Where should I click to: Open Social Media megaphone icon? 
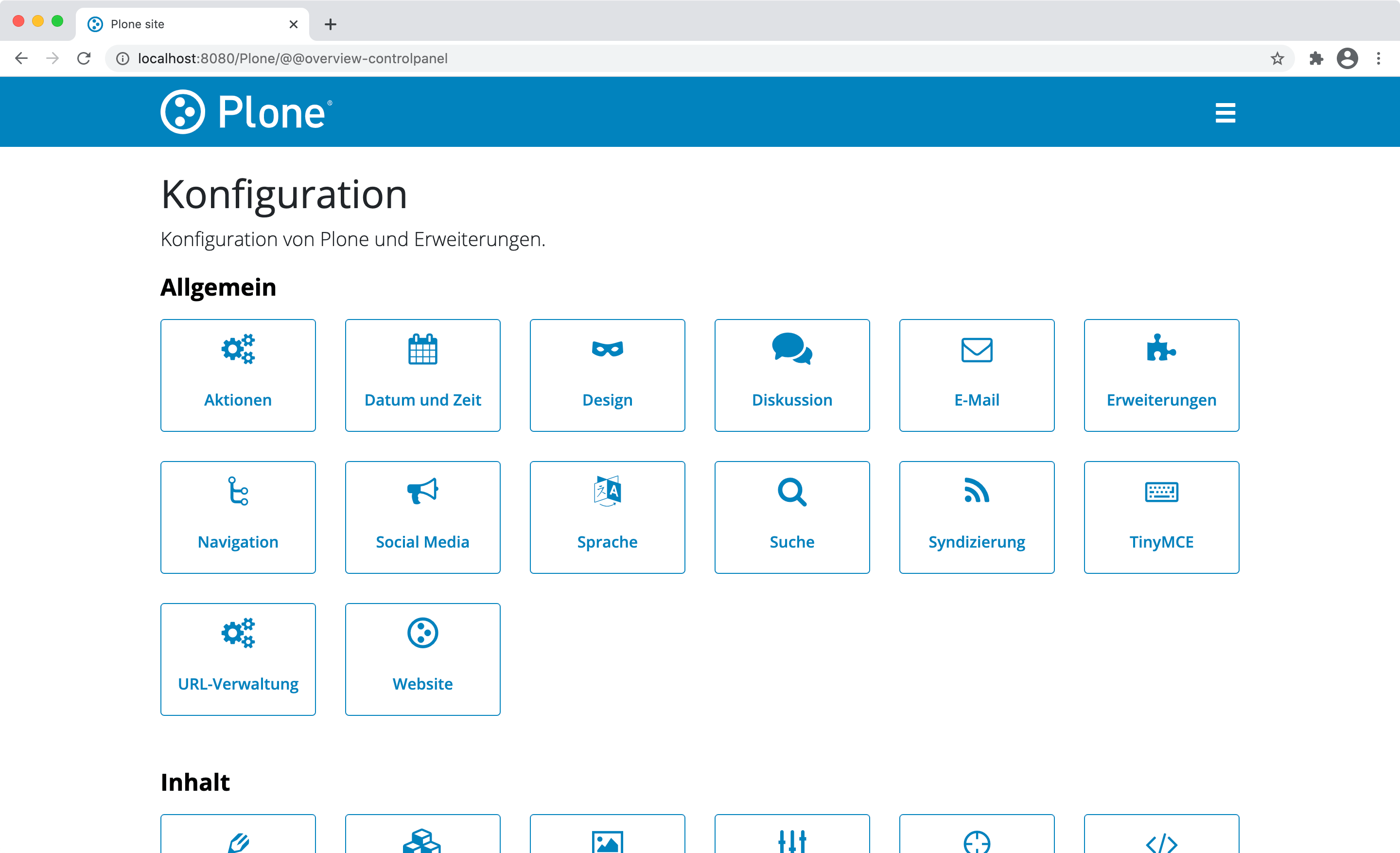(x=422, y=491)
